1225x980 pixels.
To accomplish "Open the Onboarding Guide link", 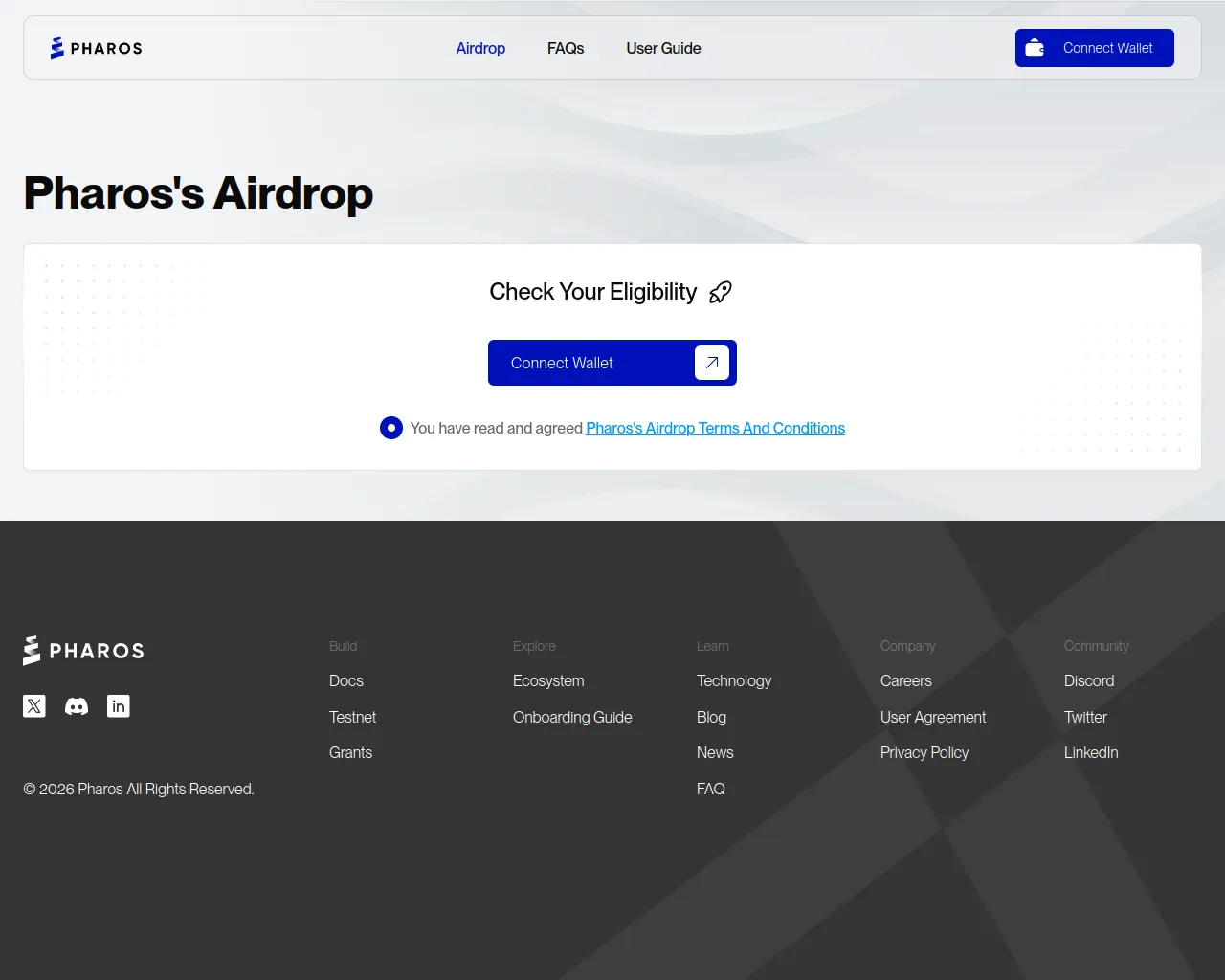I will click(x=572, y=717).
